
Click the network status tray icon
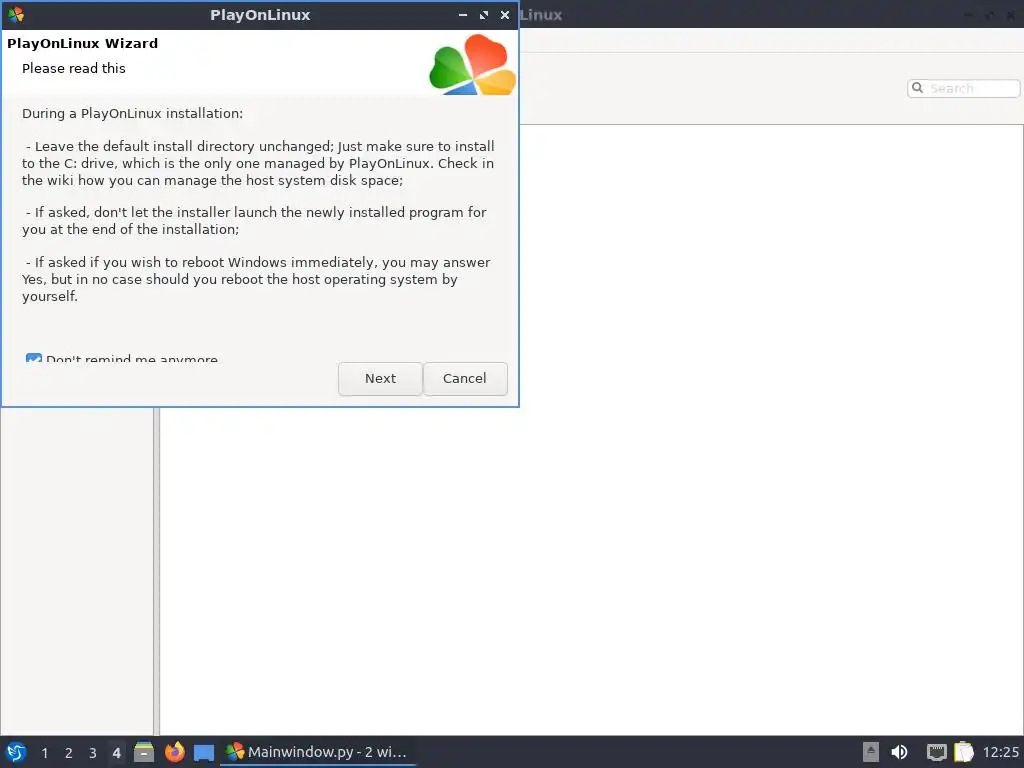(x=936, y=752)
